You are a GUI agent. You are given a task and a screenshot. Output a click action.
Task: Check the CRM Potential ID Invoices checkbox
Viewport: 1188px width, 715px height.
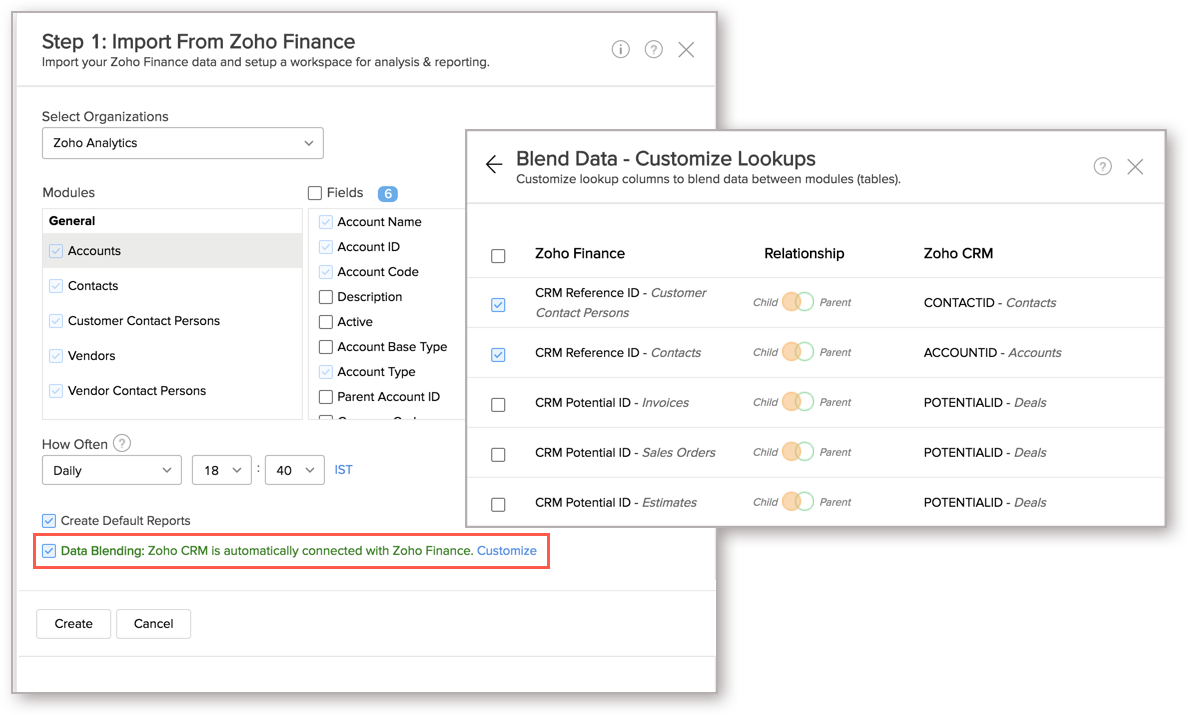(498, 404)
